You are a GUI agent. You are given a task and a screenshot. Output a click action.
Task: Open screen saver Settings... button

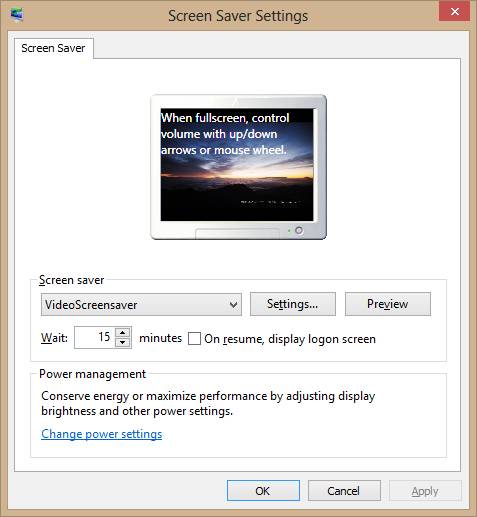(293, 304)
